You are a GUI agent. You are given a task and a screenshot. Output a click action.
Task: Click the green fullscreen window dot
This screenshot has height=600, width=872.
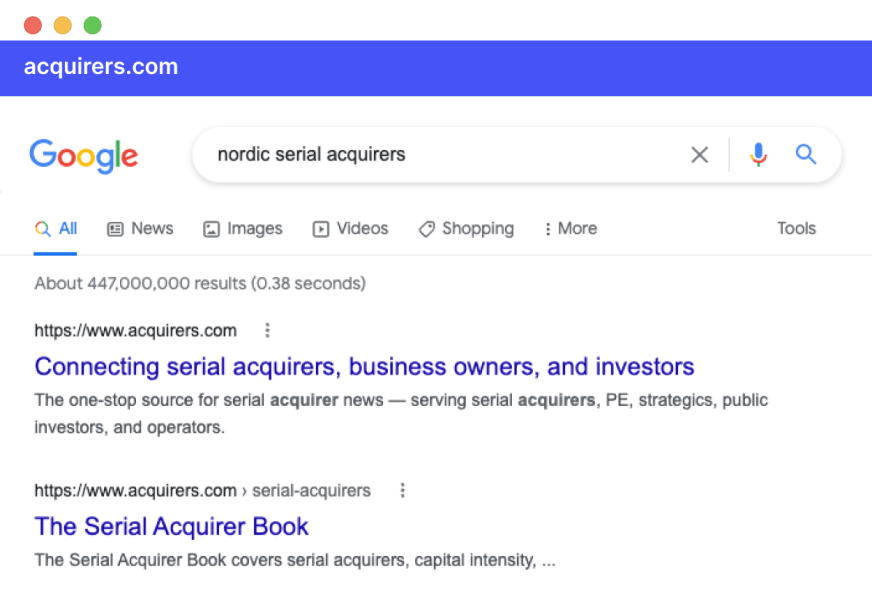[93, 25]
